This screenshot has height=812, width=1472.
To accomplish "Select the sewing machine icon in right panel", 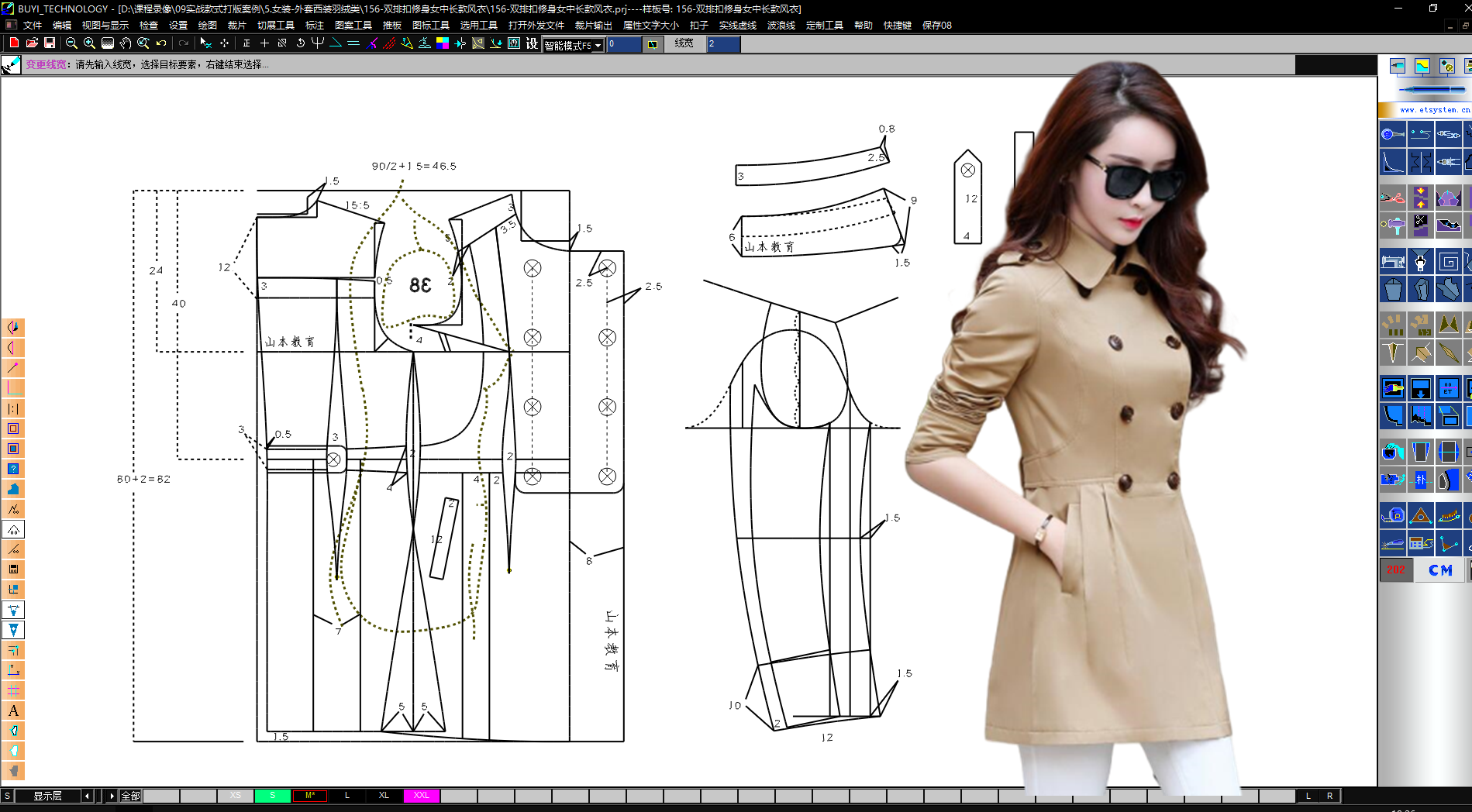I will coord(1393,262).
